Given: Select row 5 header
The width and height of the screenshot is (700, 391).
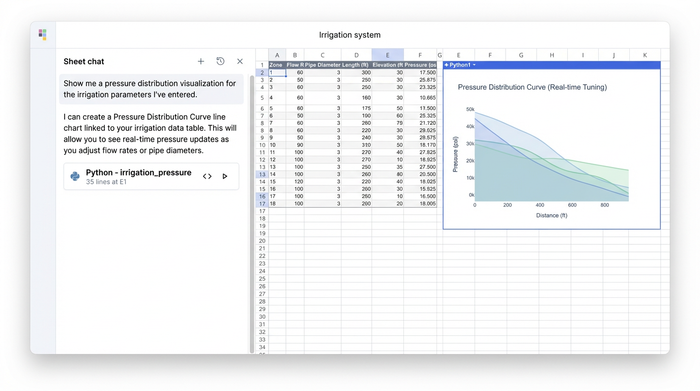Looking at the screenshot, I should [262, 98].
